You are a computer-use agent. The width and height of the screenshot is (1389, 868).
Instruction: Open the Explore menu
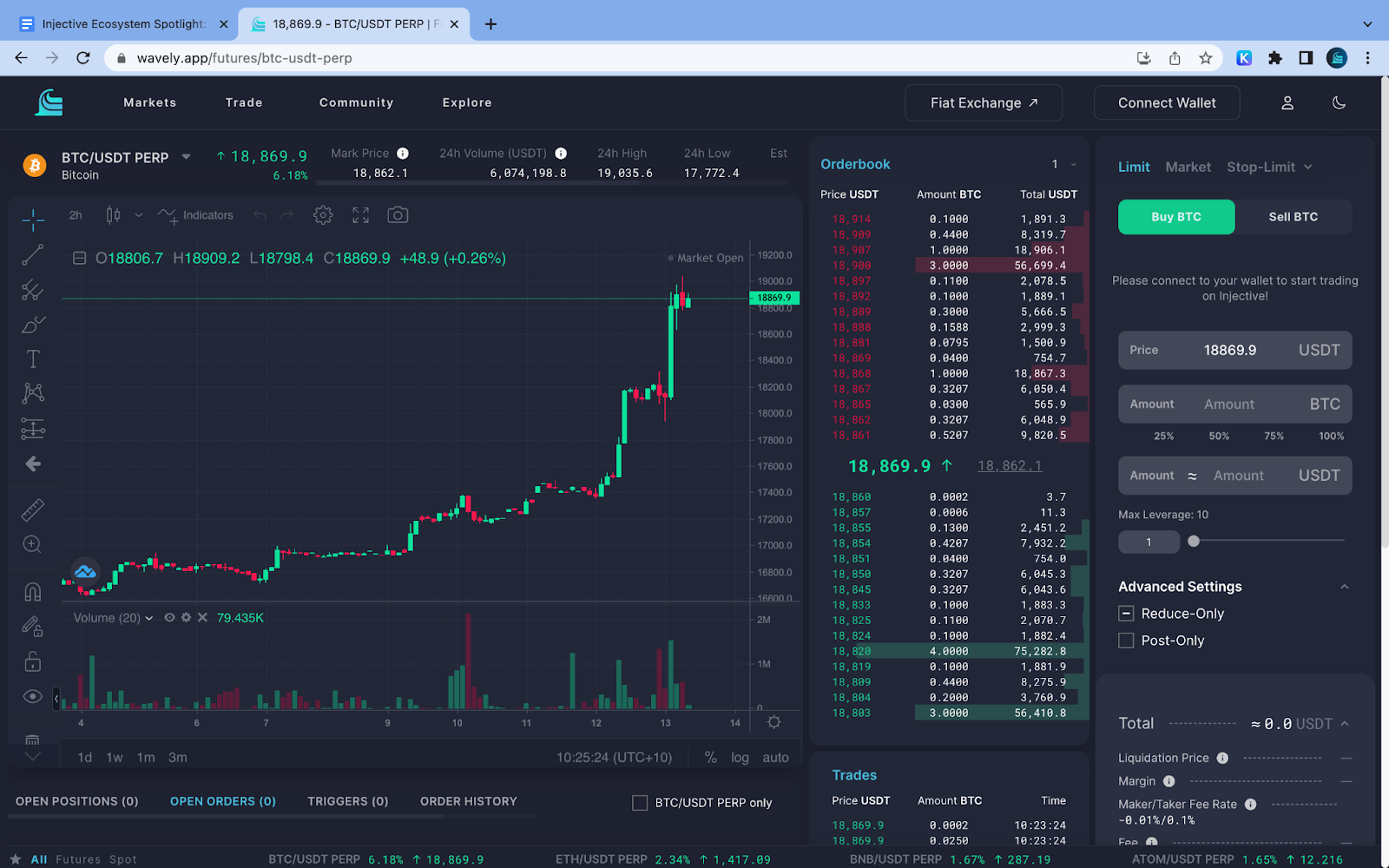[x=467, y=102]
